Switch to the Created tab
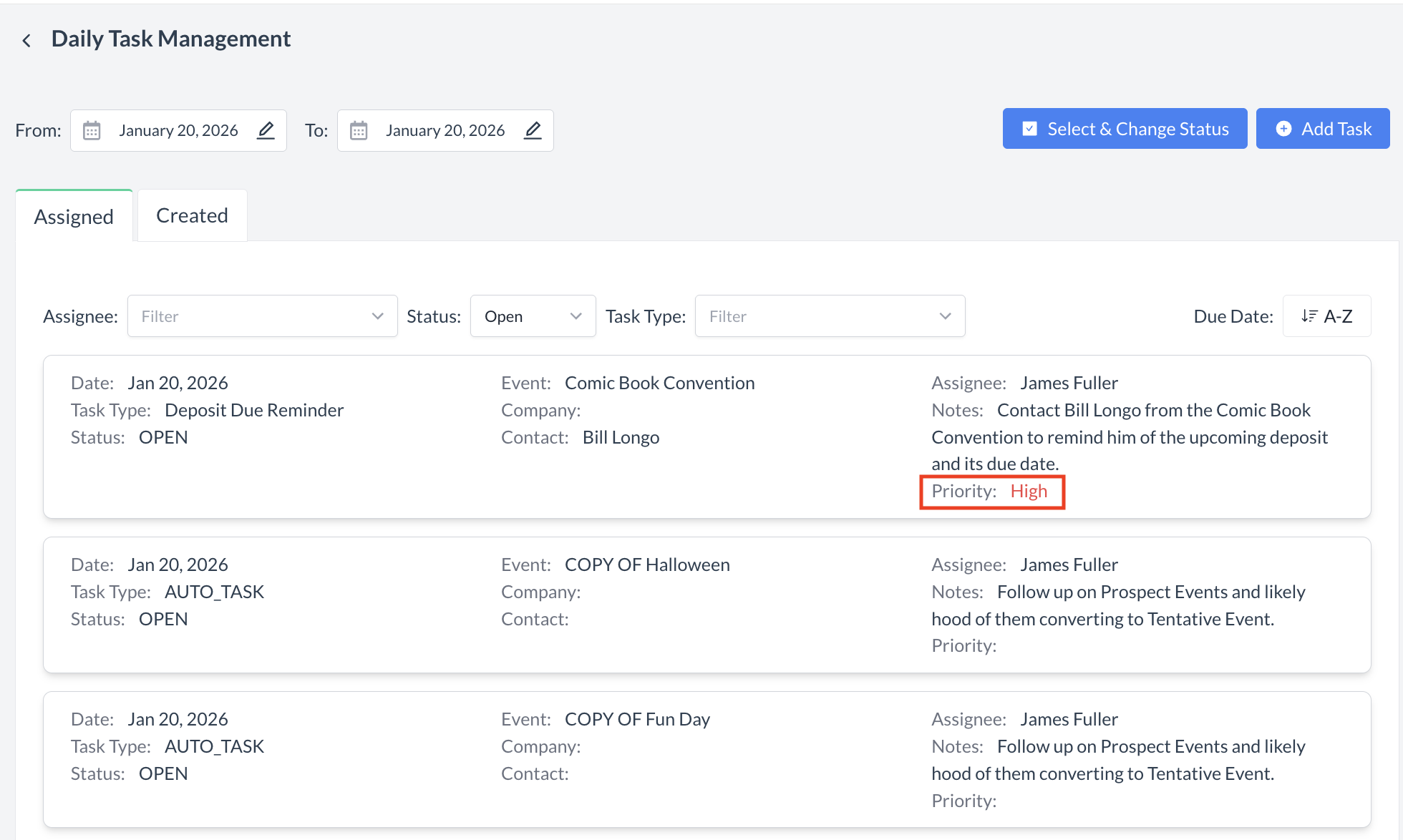 (x=192, y=215)
